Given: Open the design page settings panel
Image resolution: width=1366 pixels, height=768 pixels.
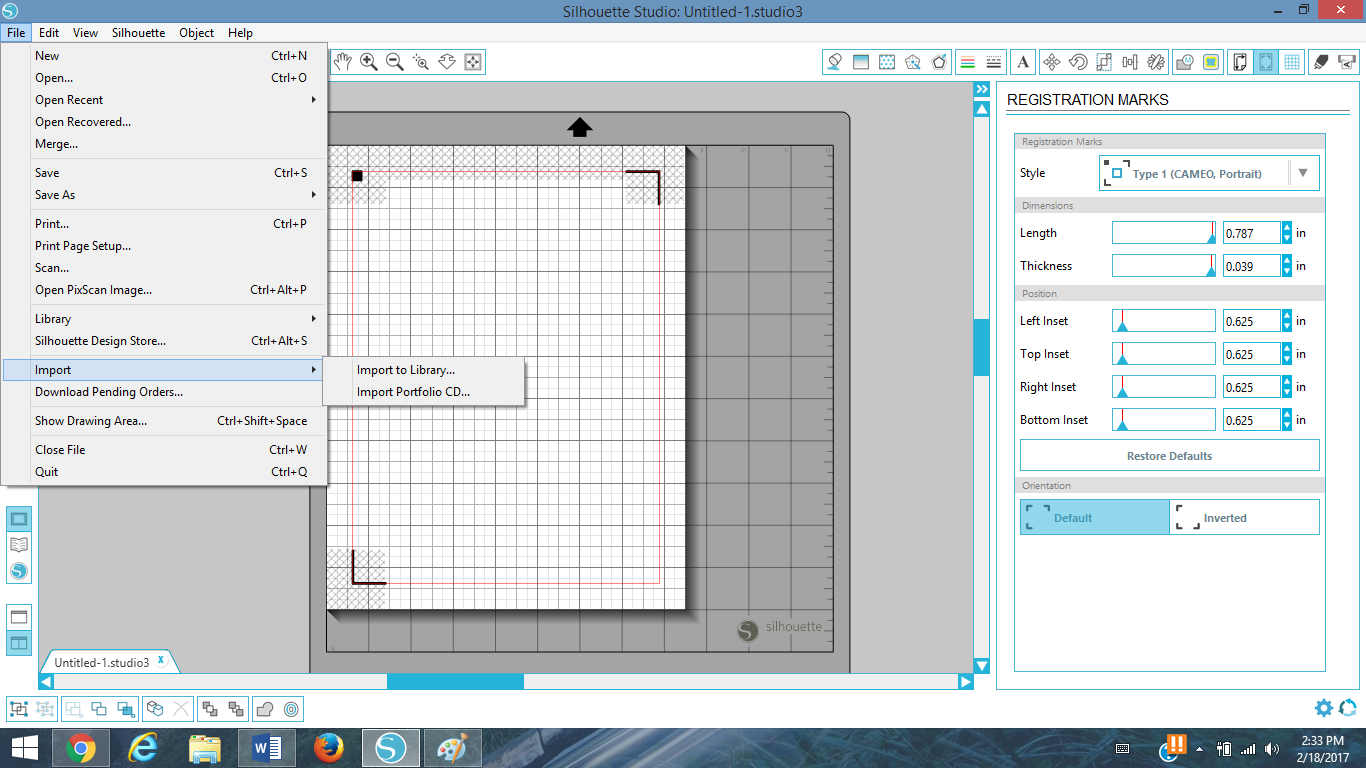Looking at the screenshot, I should click(x=1240, y=62).
